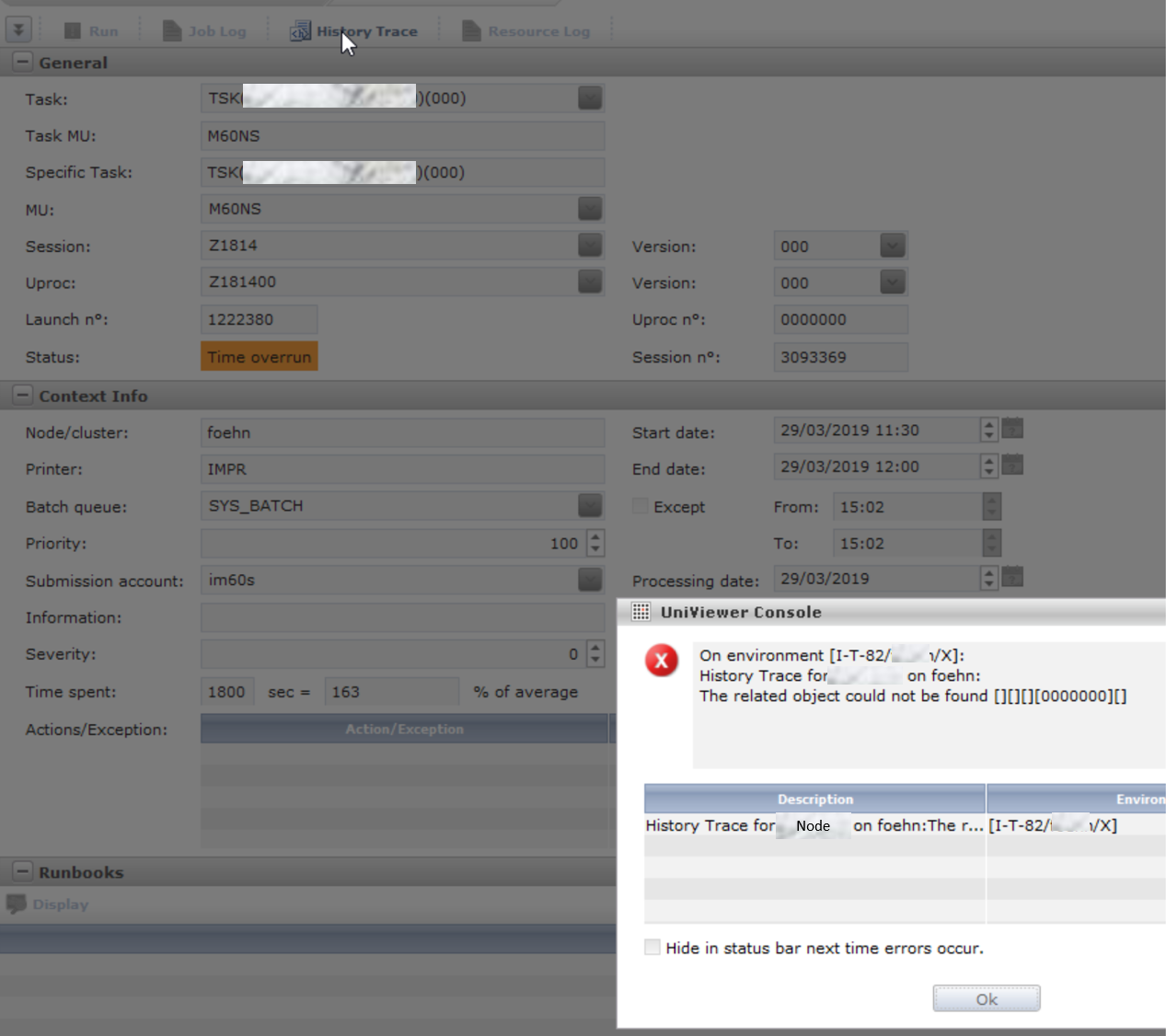Click the Action/Exception column header
The height and width of the screenshot is (1036, 1166).
pos(404,729)
